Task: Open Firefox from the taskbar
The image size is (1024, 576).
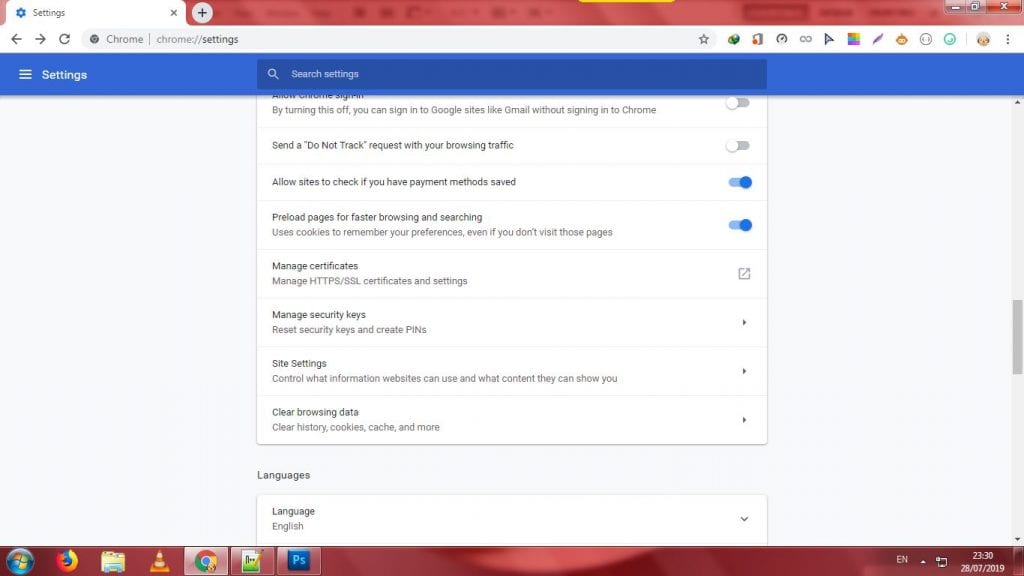Action: click(x=68, y=560)
